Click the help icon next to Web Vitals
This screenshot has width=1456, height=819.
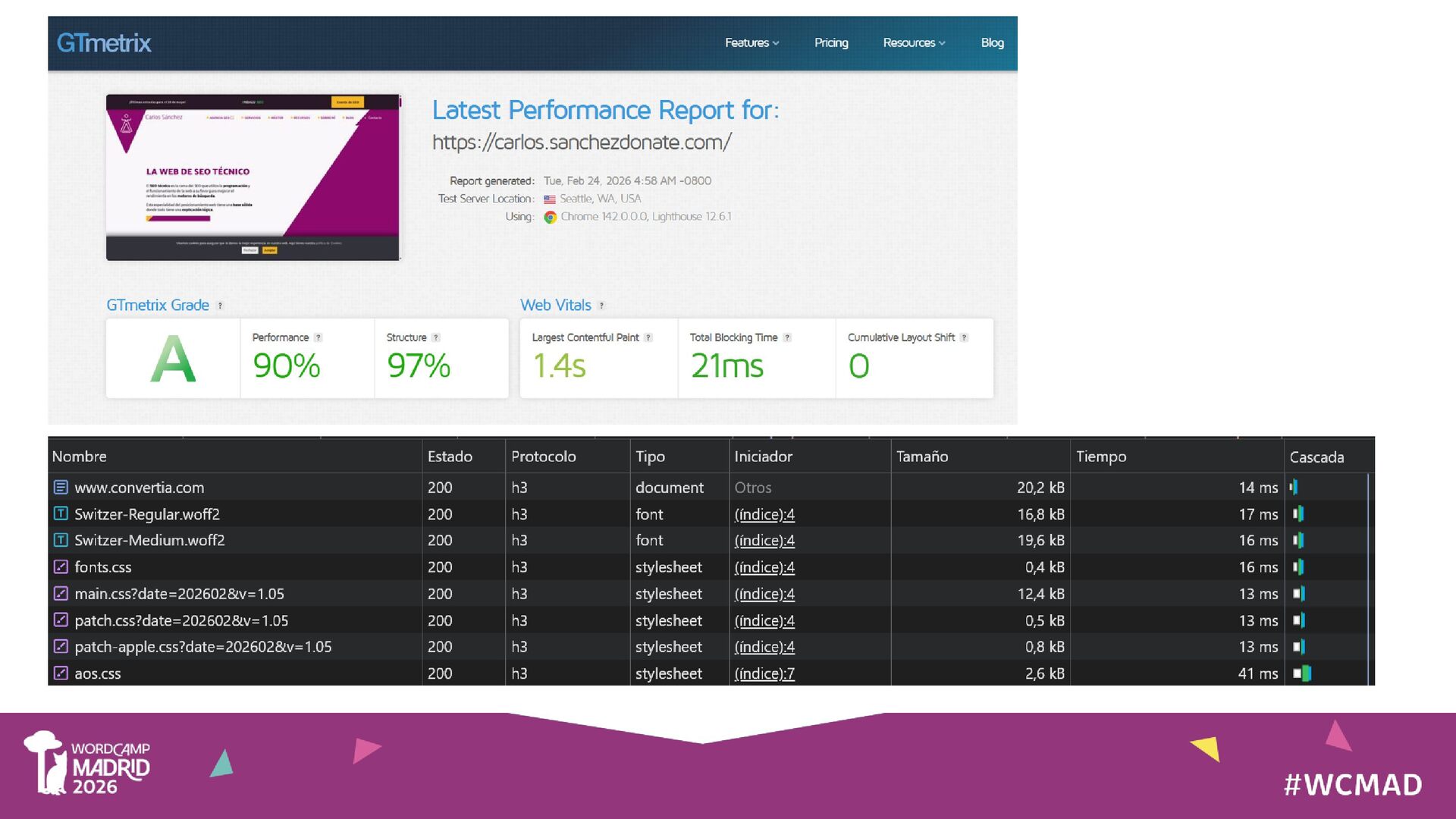pyautogui.click(x=601, y=306)
